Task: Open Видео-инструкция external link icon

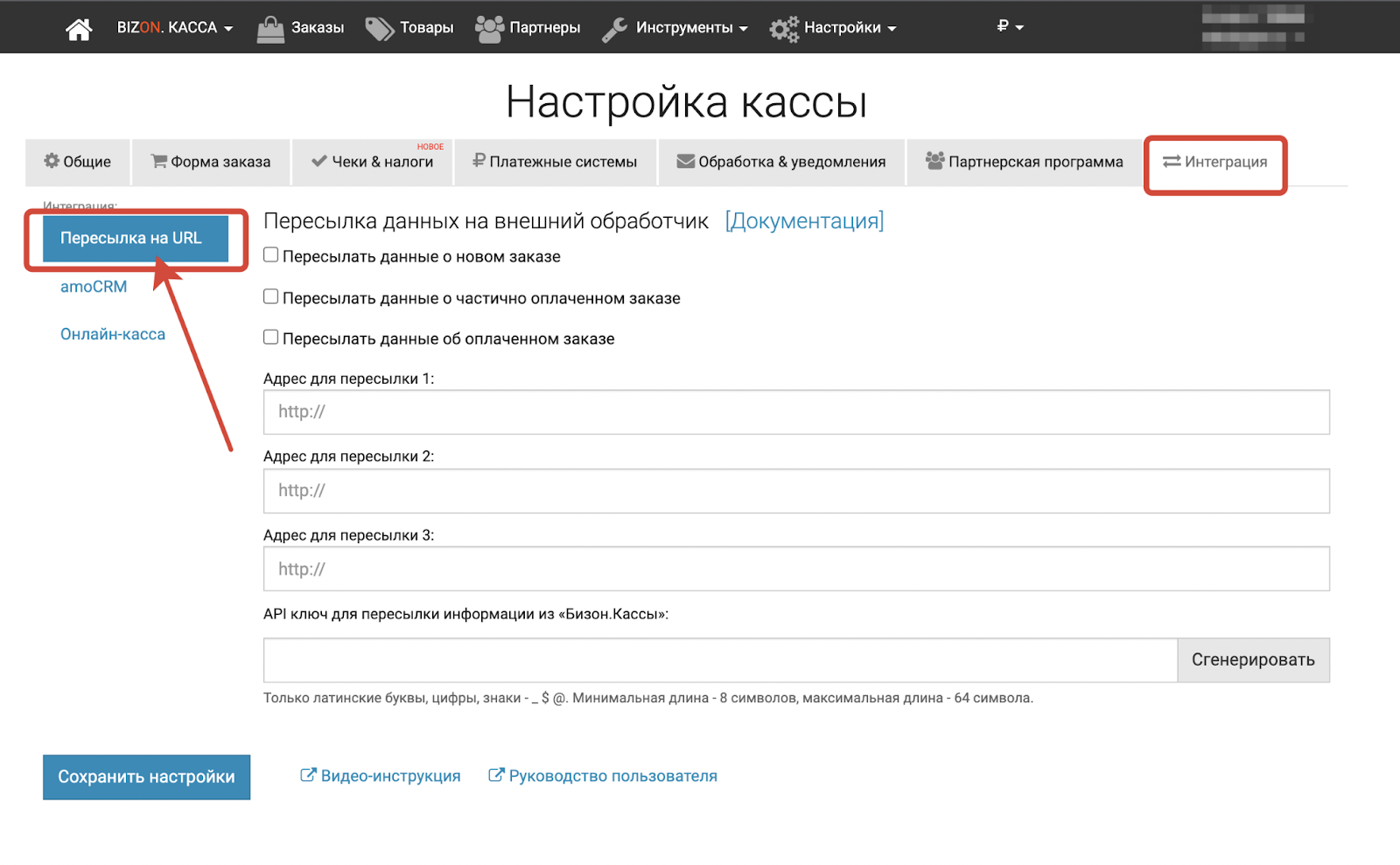Action: [x=308, y=775]
